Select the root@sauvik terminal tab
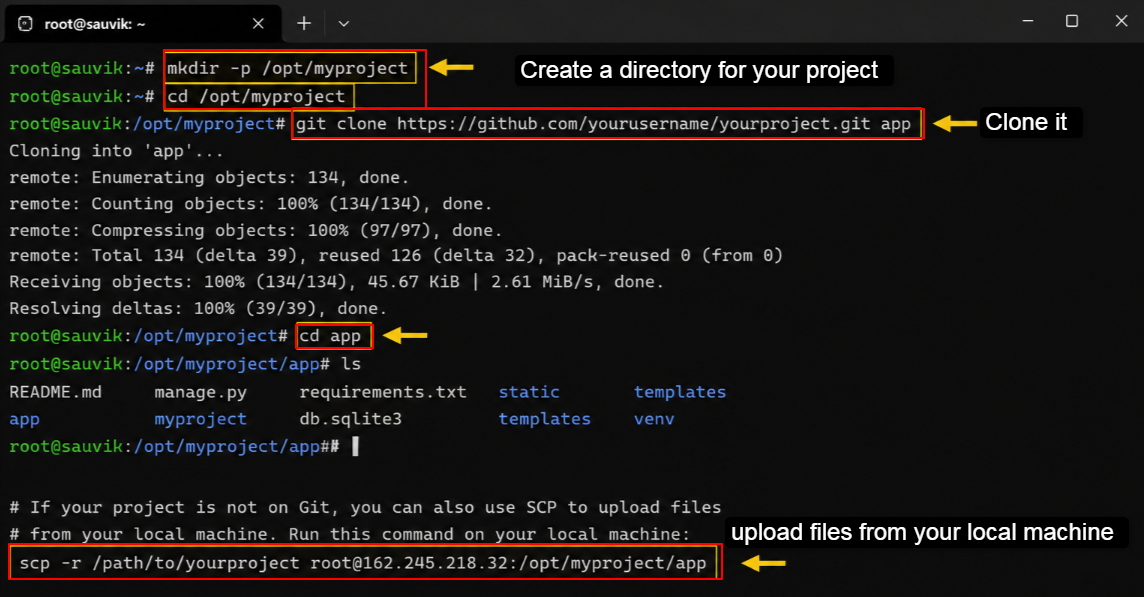This screenshot has height=597, width=1144. click(143, 23)
